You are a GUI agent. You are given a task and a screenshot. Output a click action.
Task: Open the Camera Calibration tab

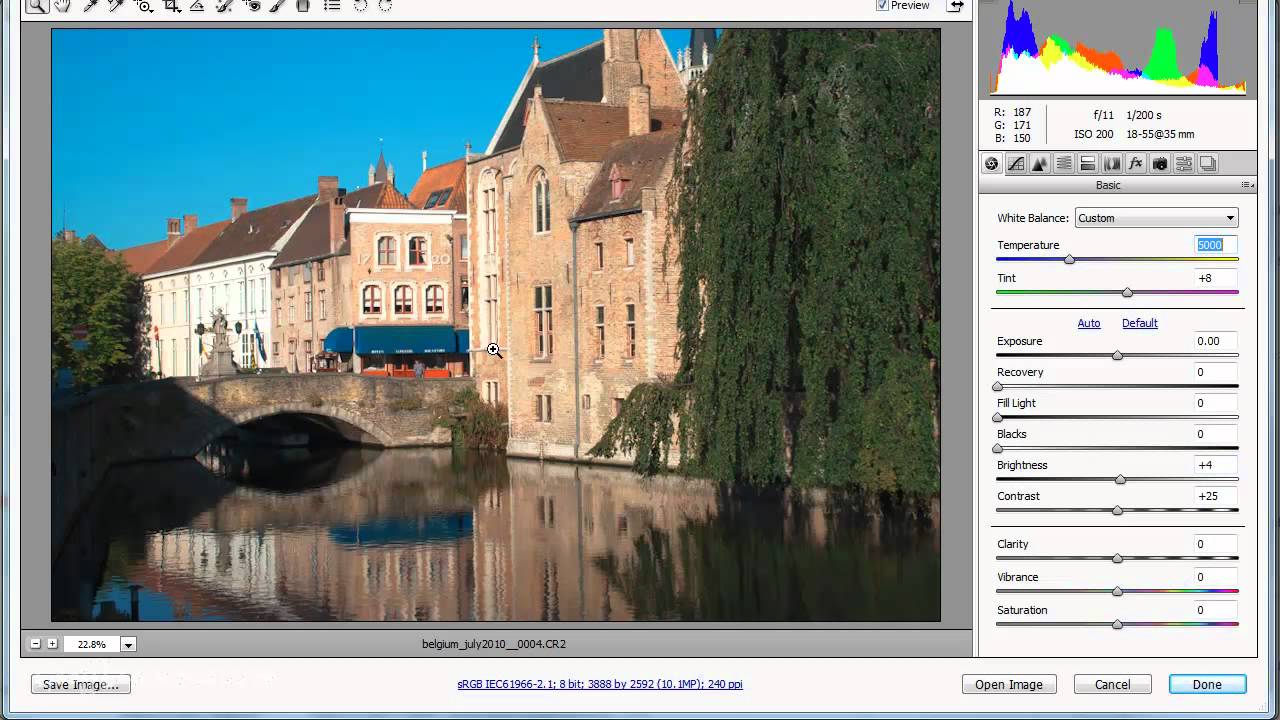pyautogui.click(x=1160, y=164)
